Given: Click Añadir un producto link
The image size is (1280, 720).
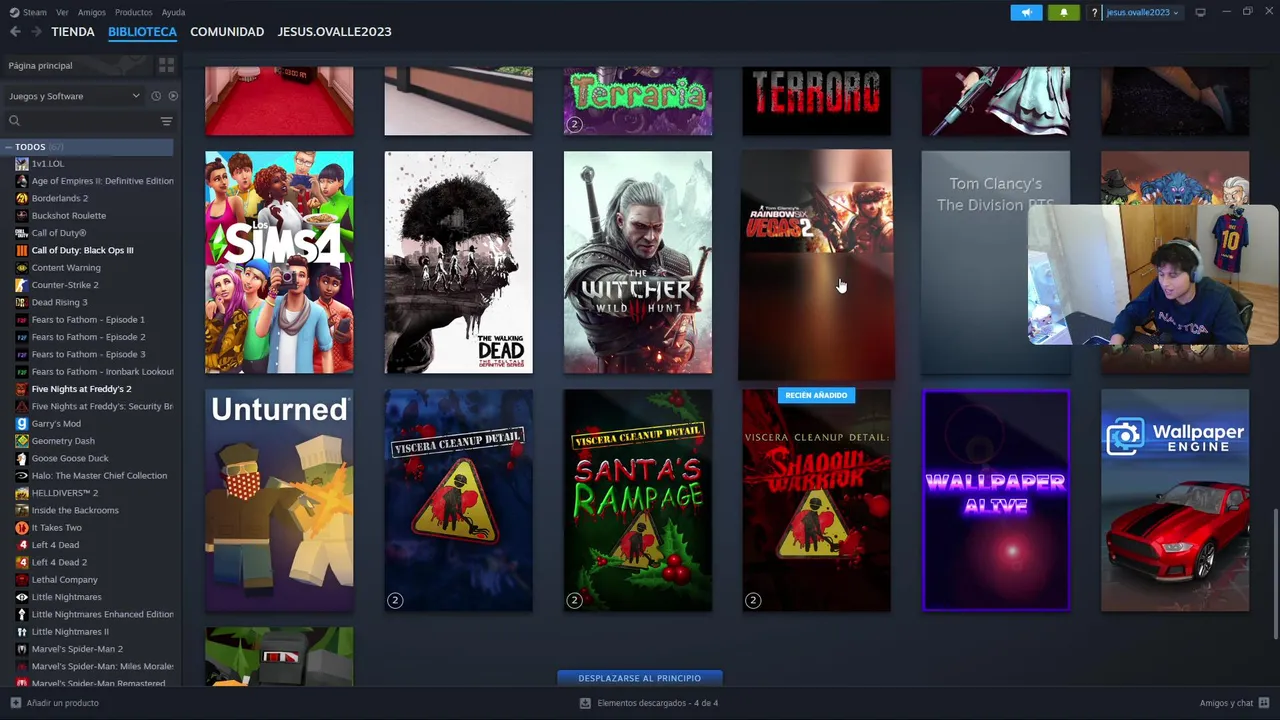Looking at the screenshot, I should [x=62, y=703].
